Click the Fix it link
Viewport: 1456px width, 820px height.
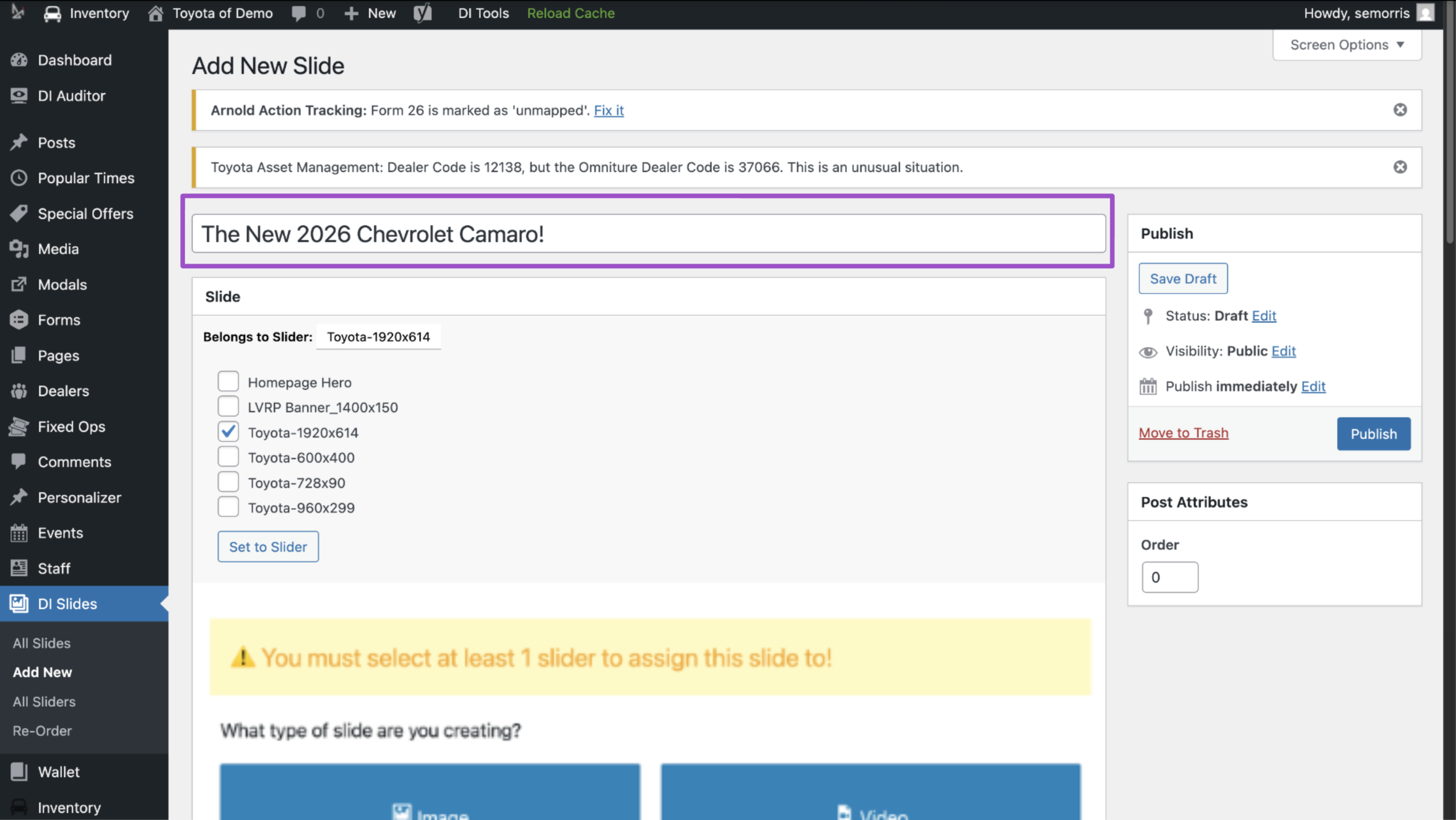pyautogui.click(x=609, y=110)
